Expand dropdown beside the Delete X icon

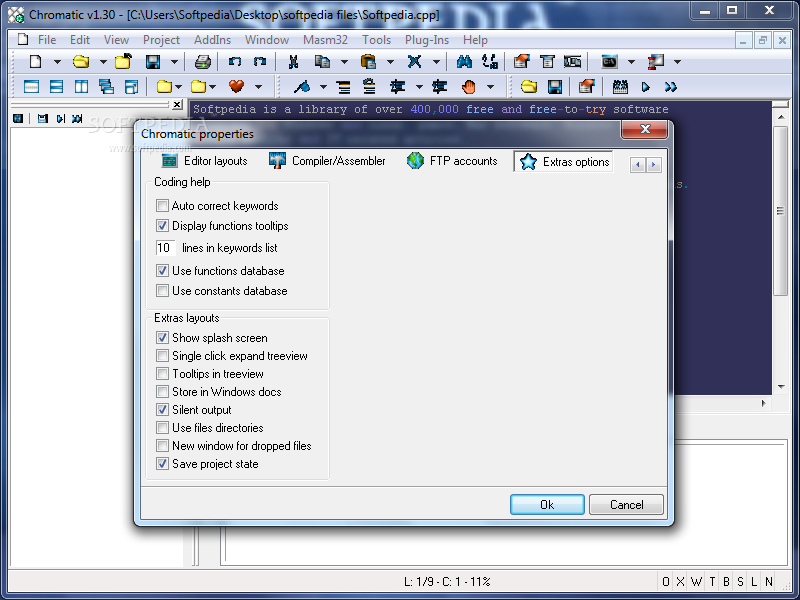436,62
